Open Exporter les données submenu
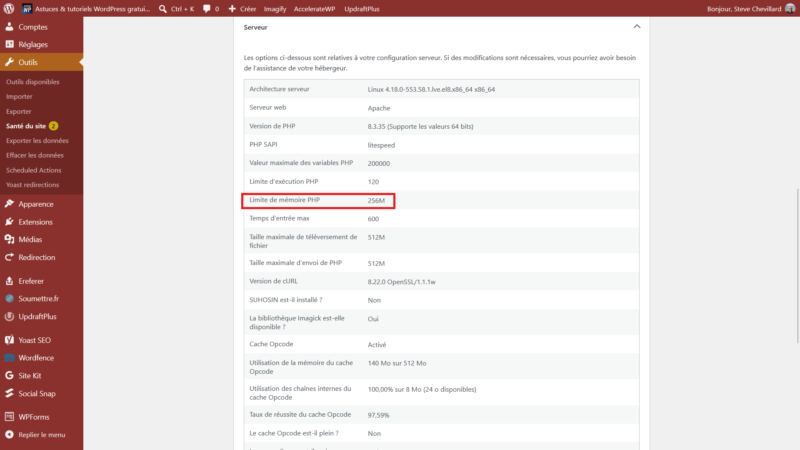Image resolution: width=800 pixels, height=450 pixels. (x=37, y=141)
